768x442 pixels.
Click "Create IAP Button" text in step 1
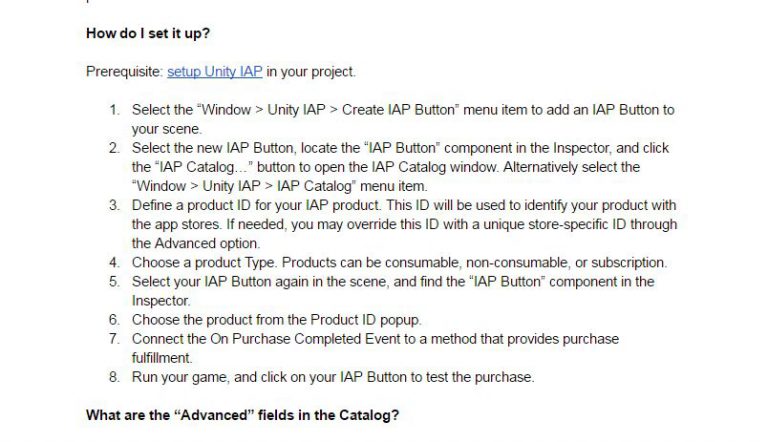pos(398,110)
